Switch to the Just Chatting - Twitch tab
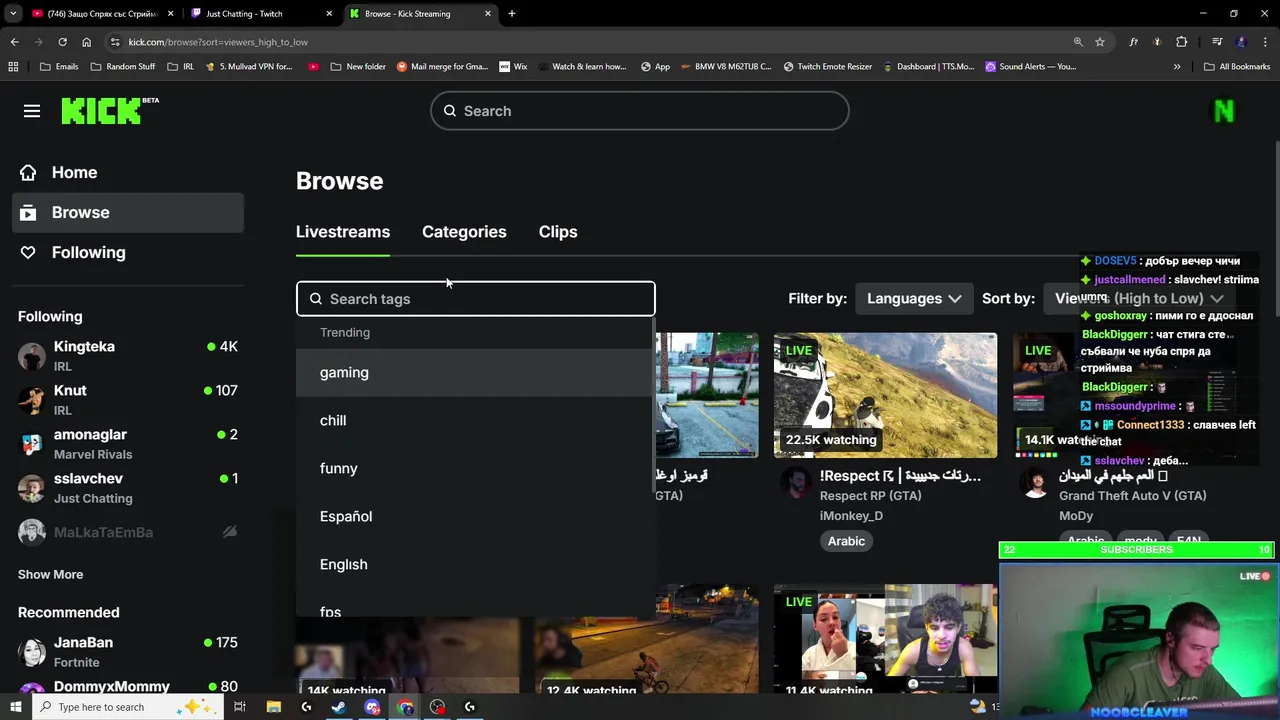The image size is (1280, 720). pyautogui.click(x=259, y=14)
